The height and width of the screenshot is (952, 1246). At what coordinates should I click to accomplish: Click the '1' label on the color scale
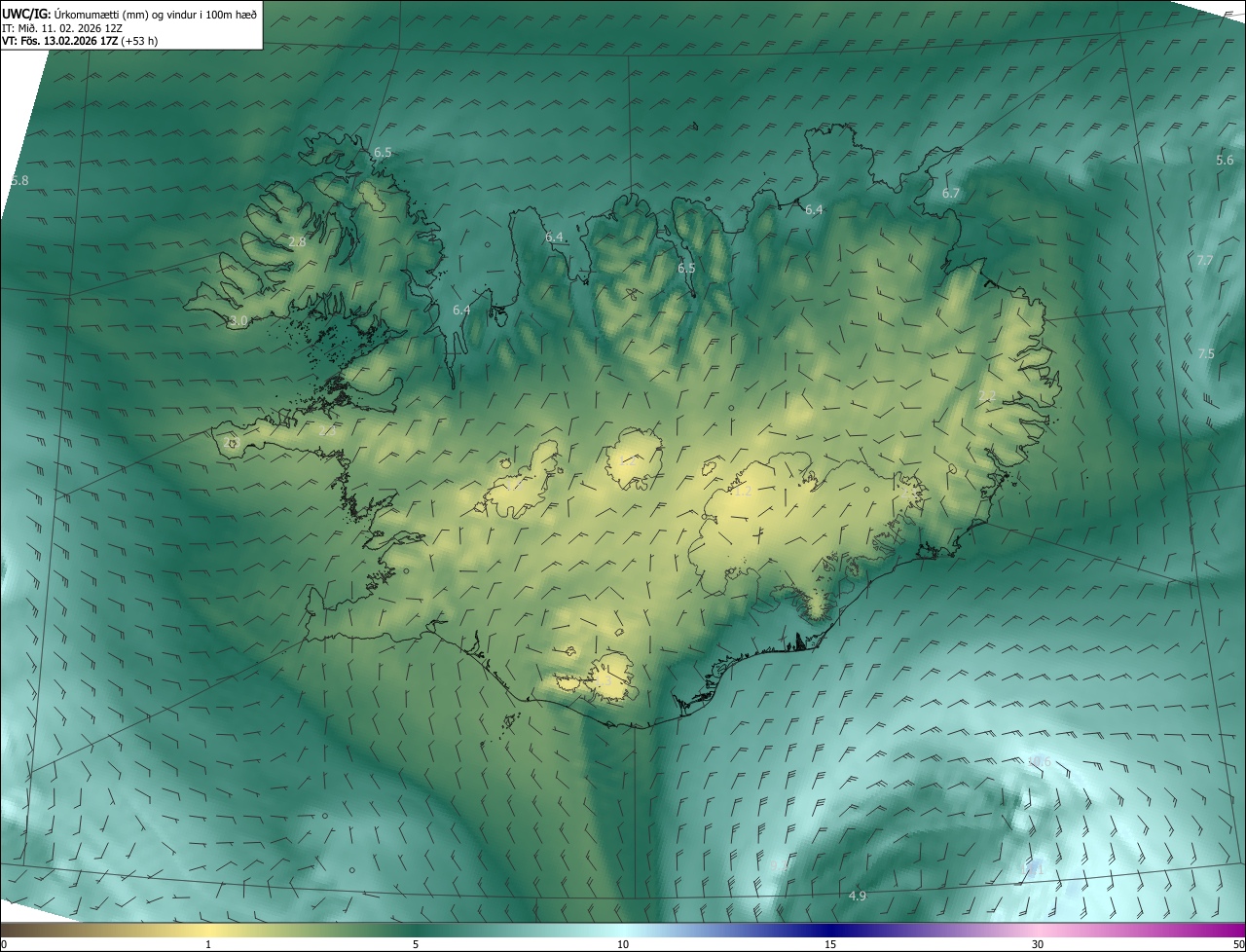coord(208,944)
